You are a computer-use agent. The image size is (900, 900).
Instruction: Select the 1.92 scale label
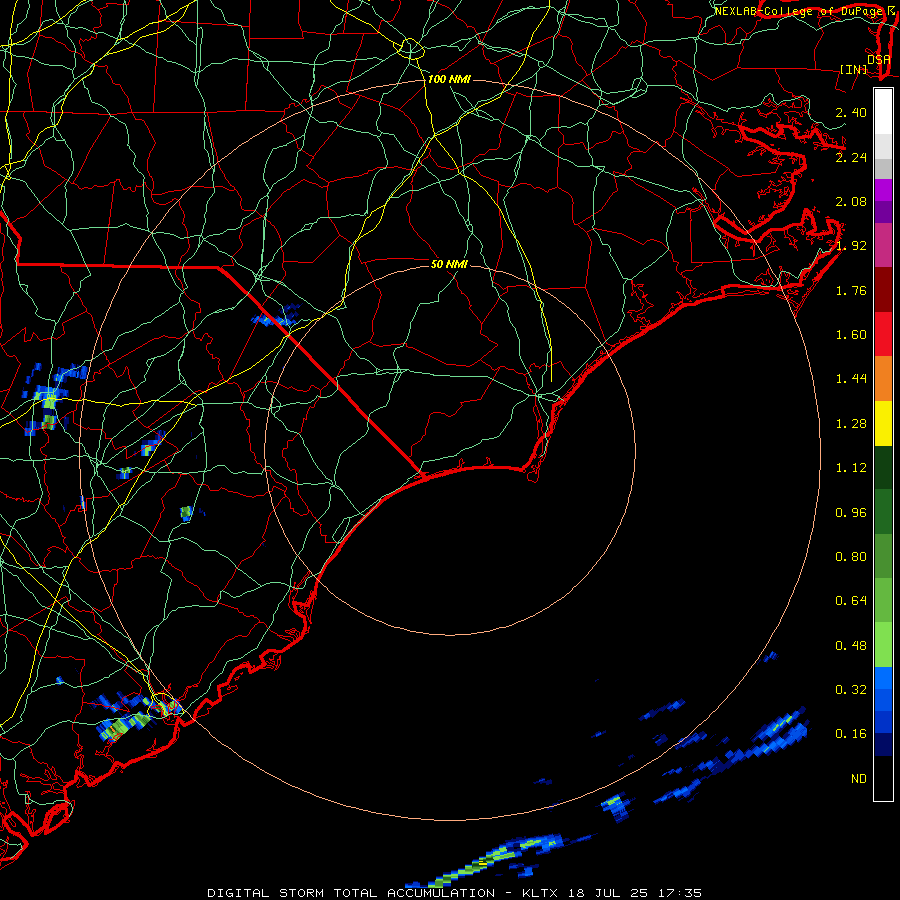(x=851, y=246)
